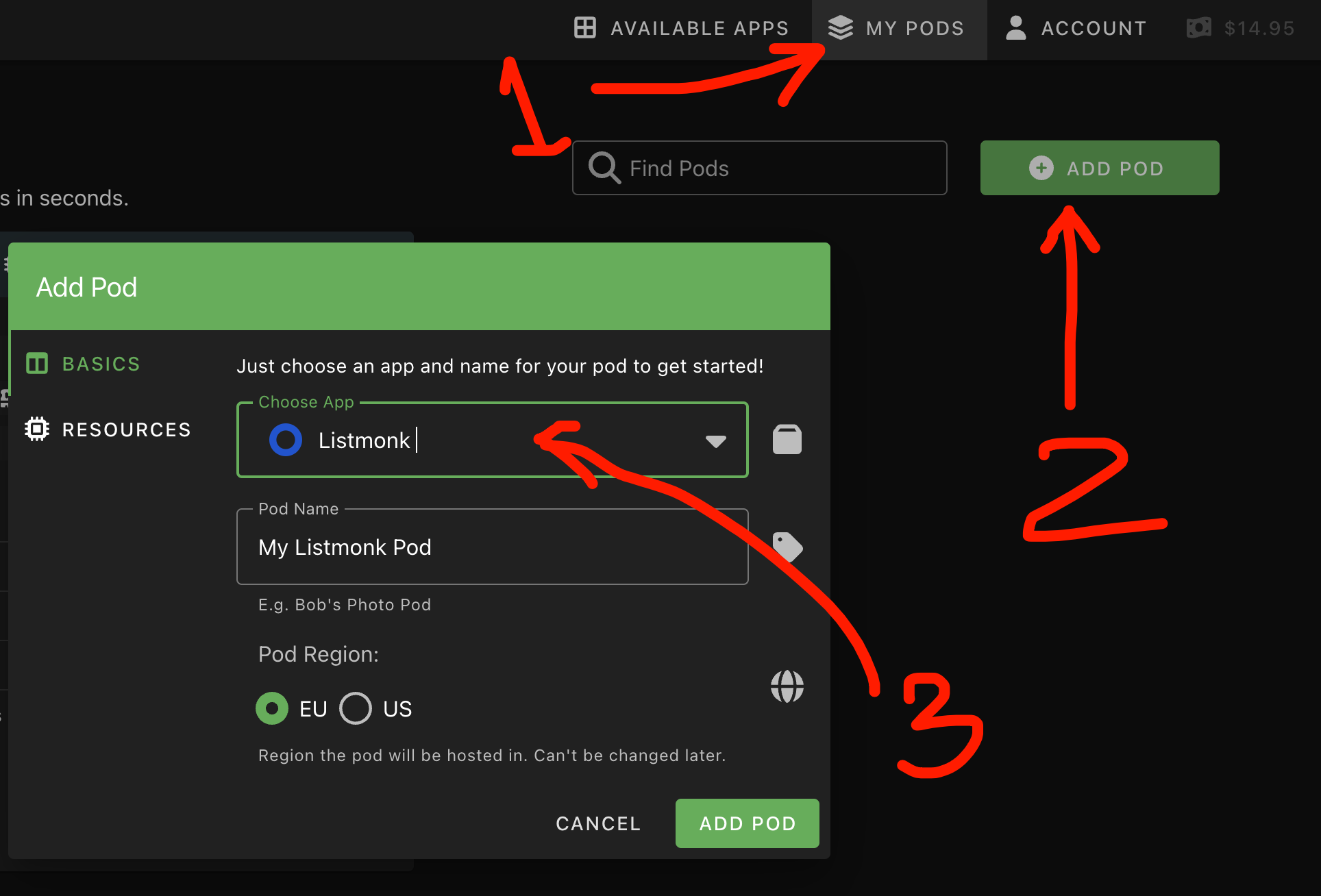Open the Choose App combo box
This screenshot has width=1321, height=896.
pos(480,440)
